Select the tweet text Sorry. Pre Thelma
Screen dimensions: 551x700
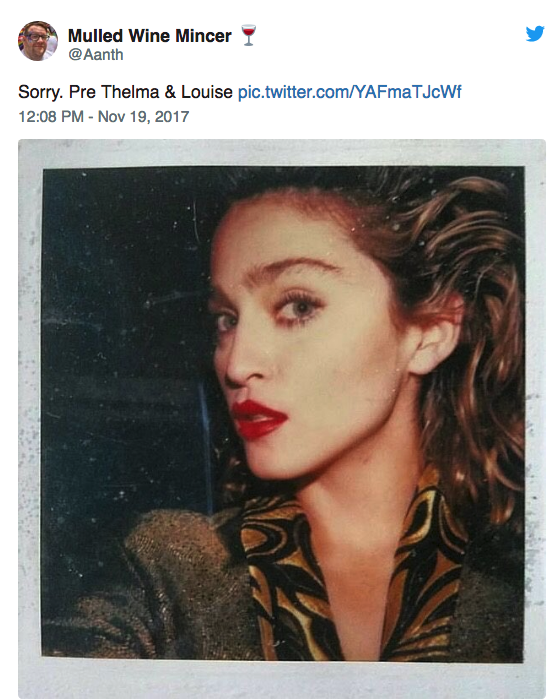[x=88, y=92]
